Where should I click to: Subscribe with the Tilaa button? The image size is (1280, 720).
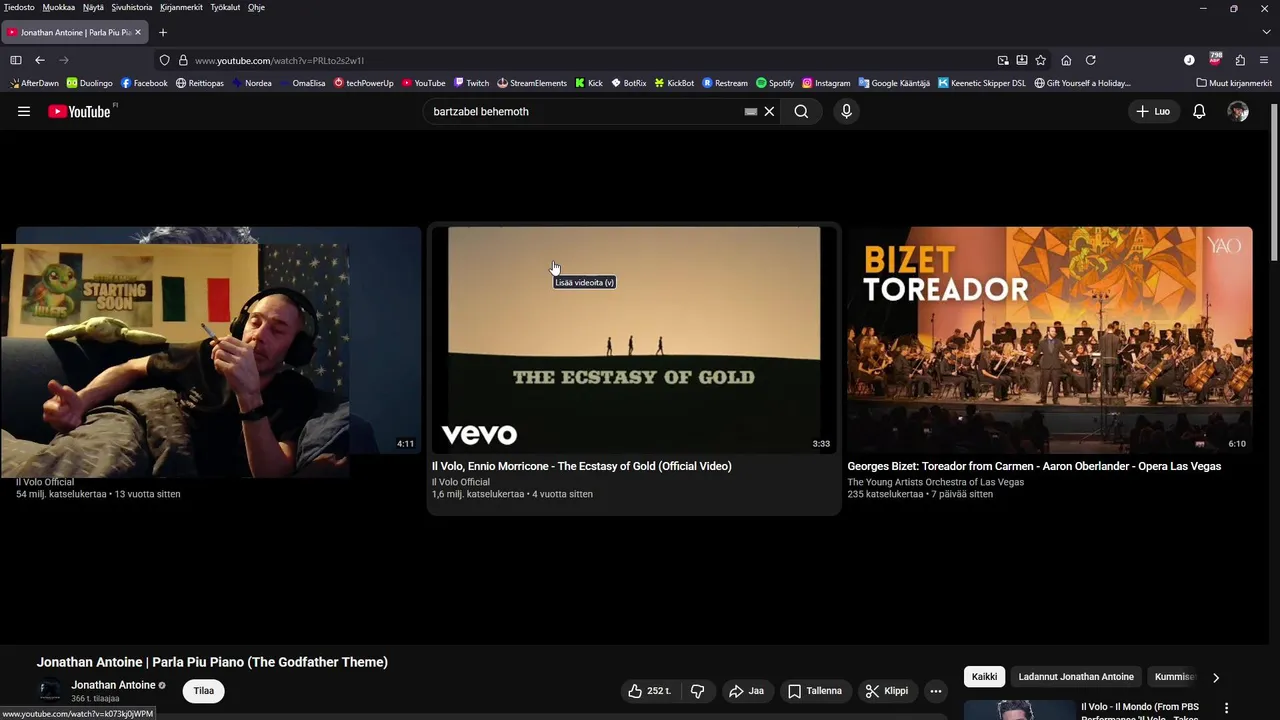[x=204, y=691]
